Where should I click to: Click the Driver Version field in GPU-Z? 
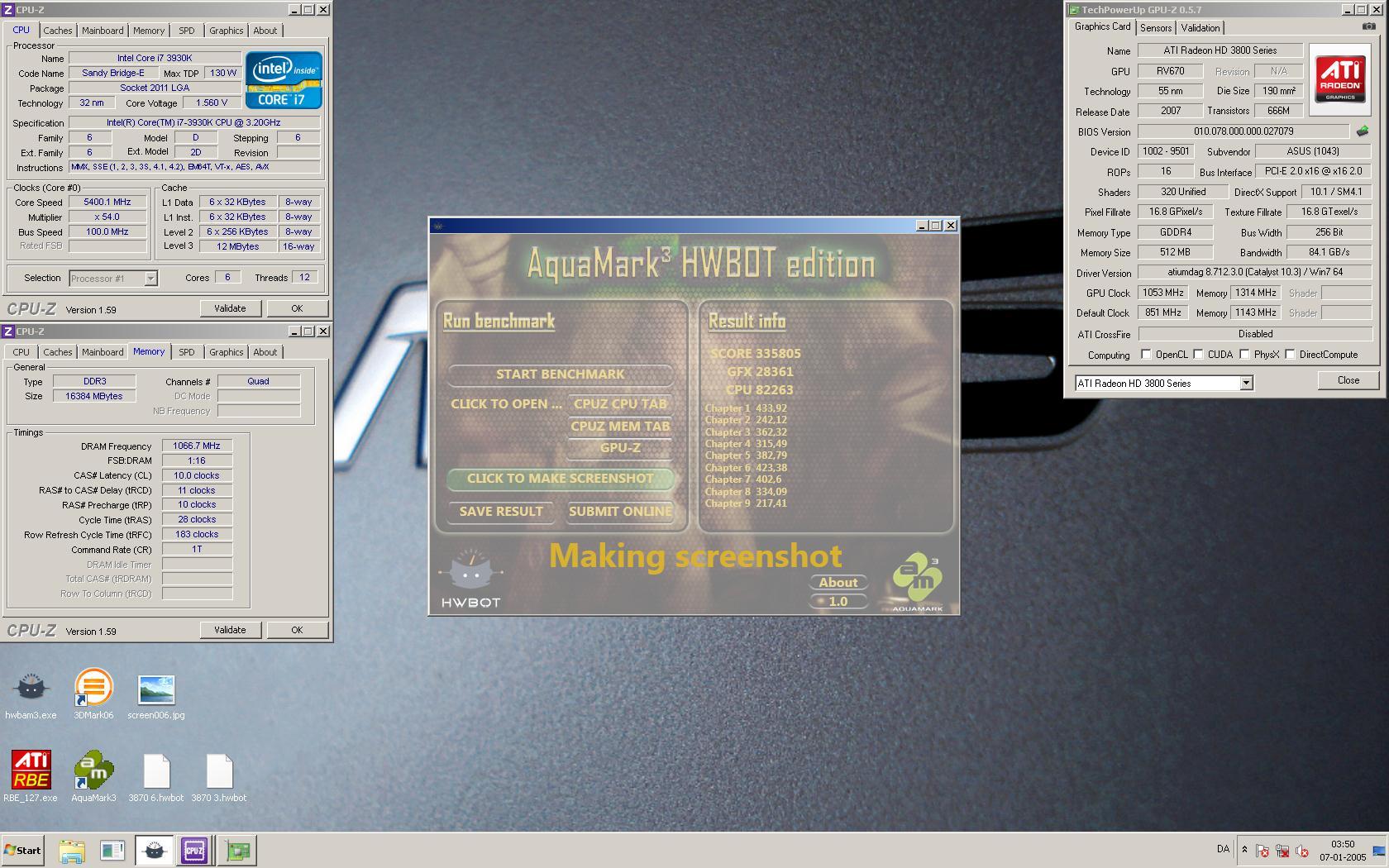1255,273
